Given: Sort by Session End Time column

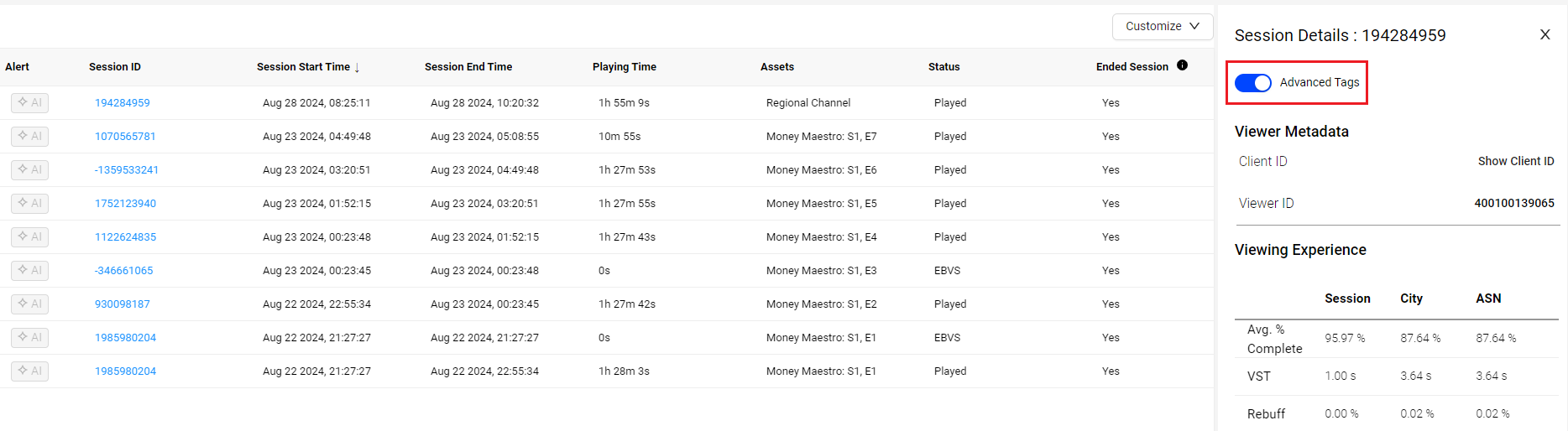Looking at the screenshot, I should point(468,66).
